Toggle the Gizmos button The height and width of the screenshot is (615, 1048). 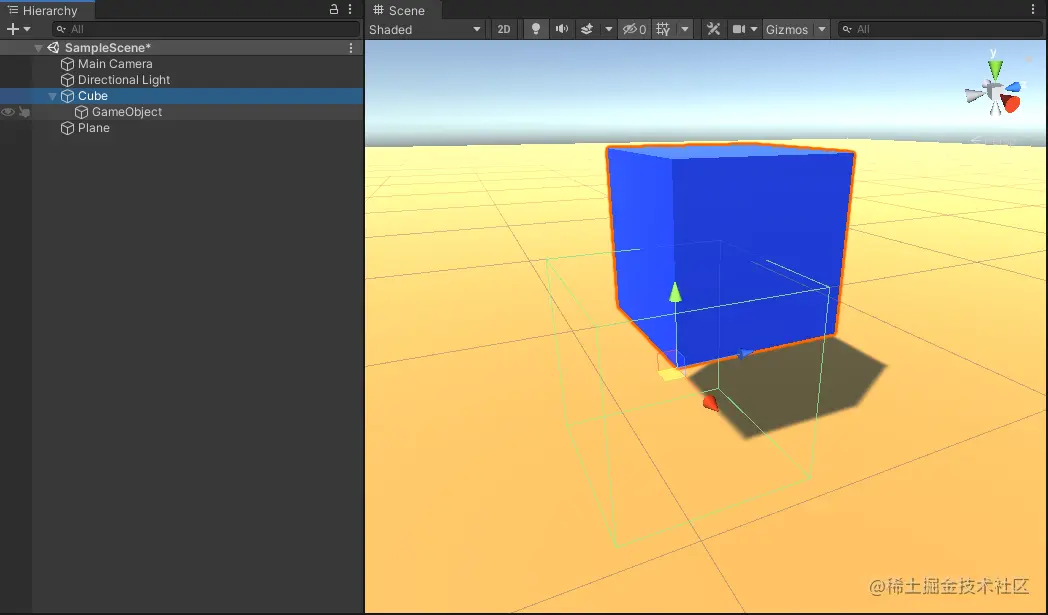click(787, 29)
